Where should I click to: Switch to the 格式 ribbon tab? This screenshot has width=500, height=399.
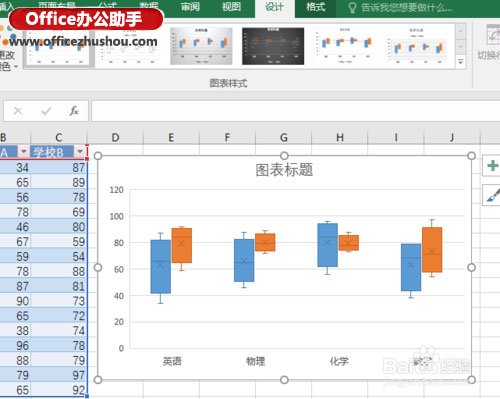(x=315, y=6)
